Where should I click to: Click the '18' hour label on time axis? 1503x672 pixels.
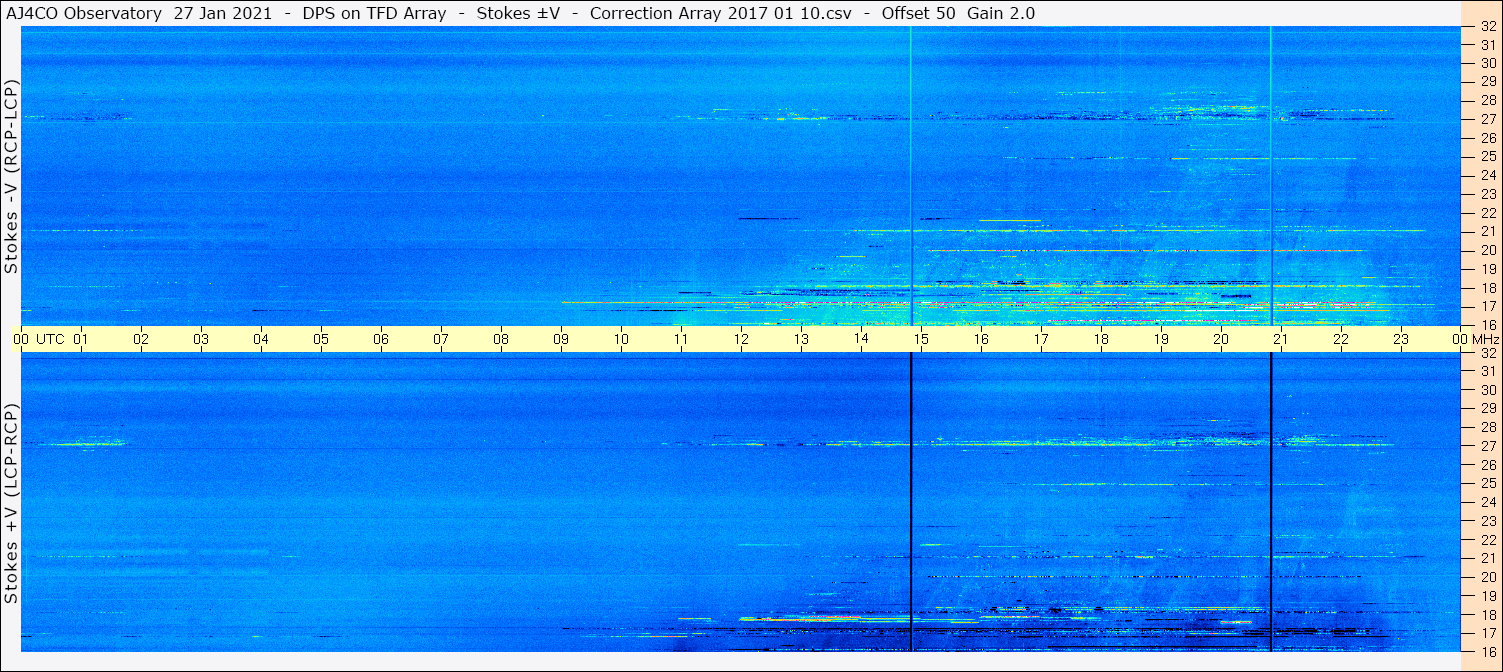(1101, 339)
